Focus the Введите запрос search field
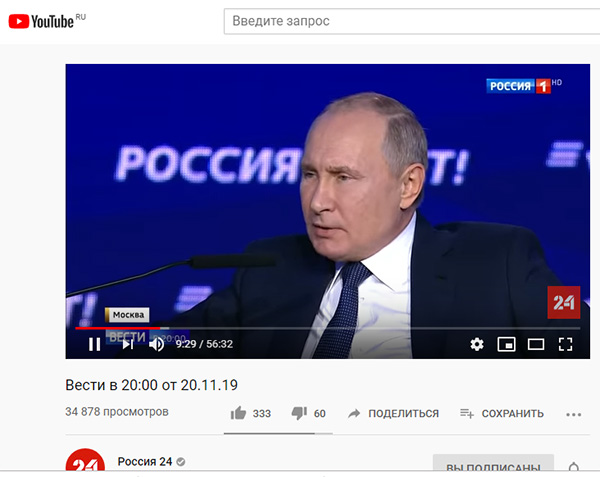 coord(412,21)
